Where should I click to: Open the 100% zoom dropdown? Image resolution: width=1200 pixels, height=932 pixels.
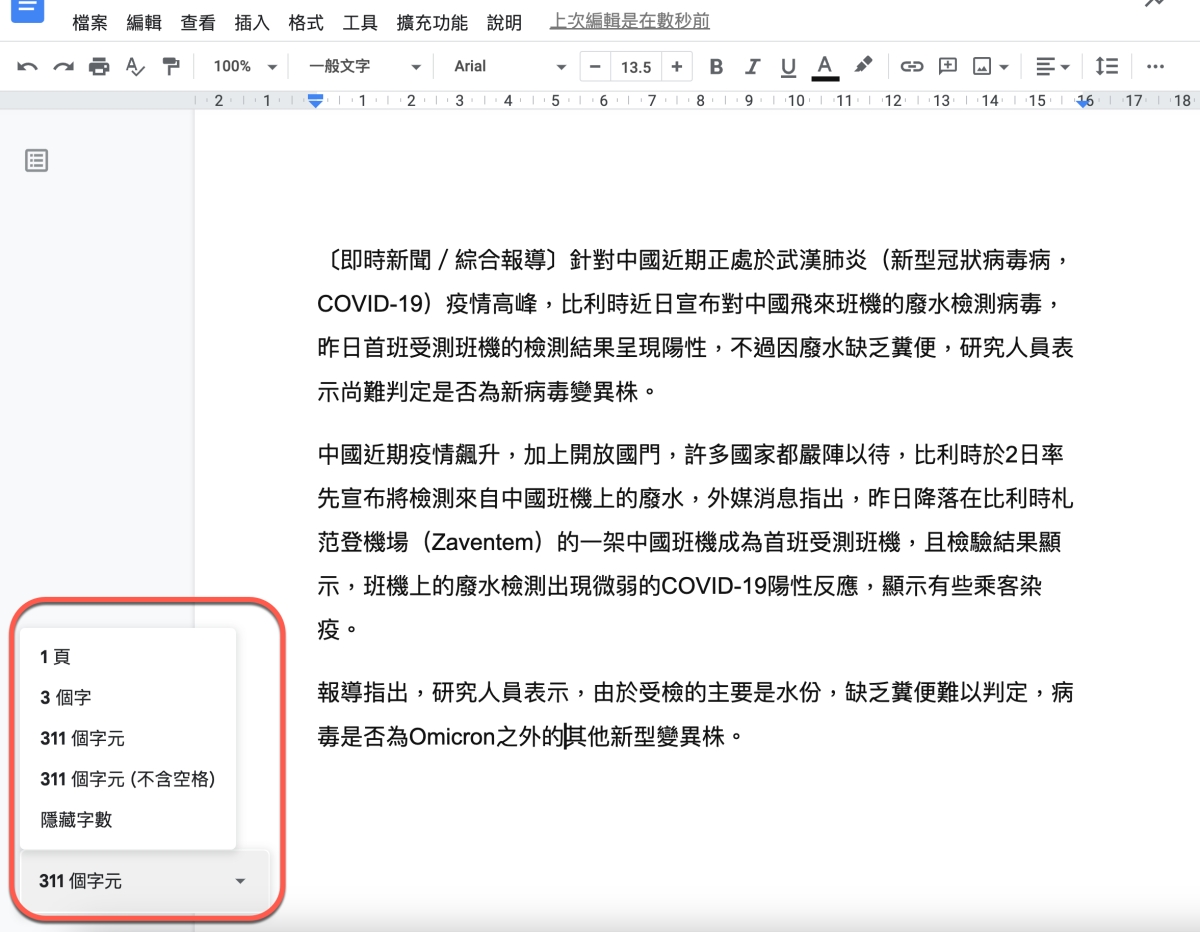(244, 66)
